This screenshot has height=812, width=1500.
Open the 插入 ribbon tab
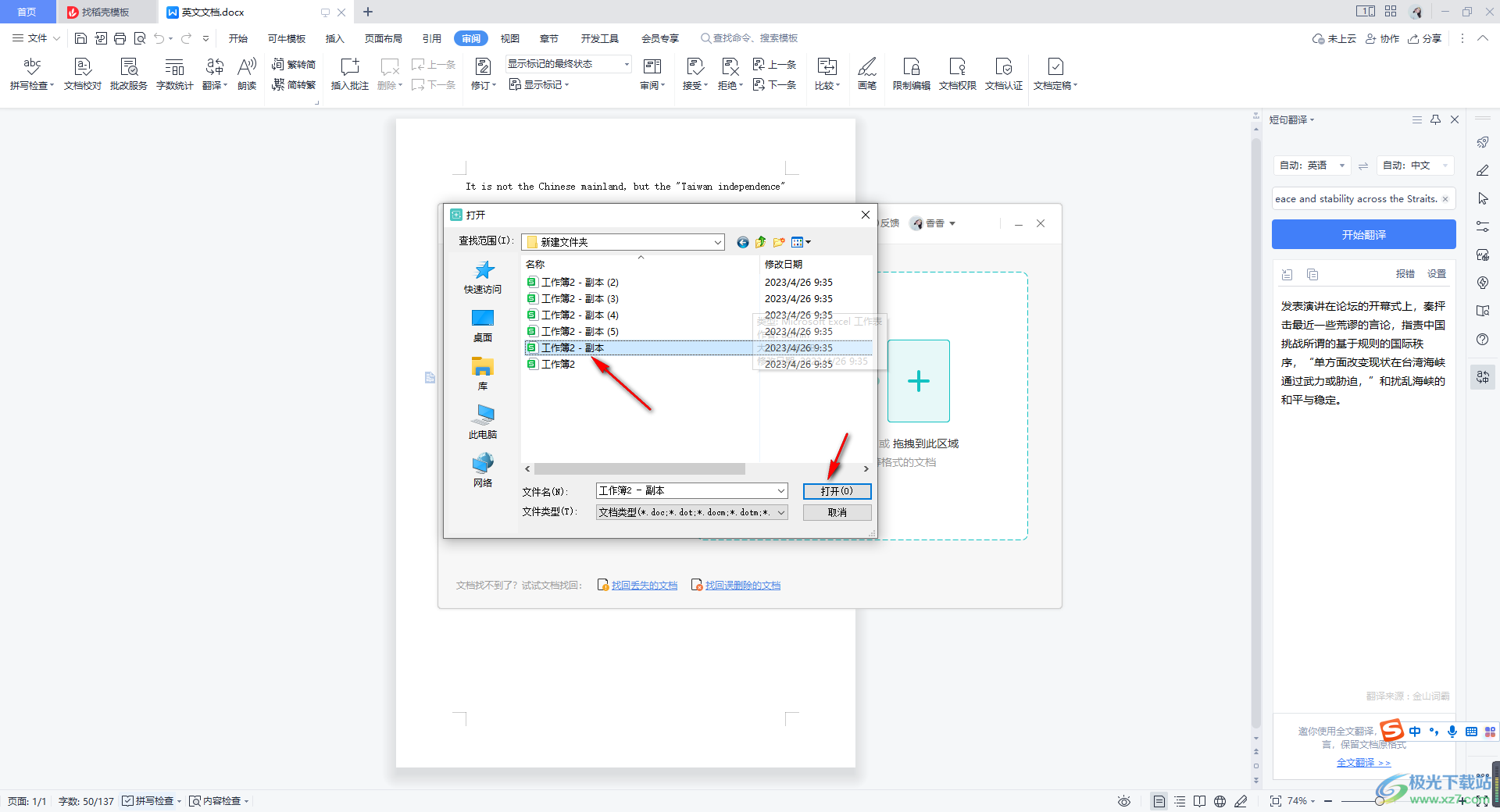(x=335, y=38)
